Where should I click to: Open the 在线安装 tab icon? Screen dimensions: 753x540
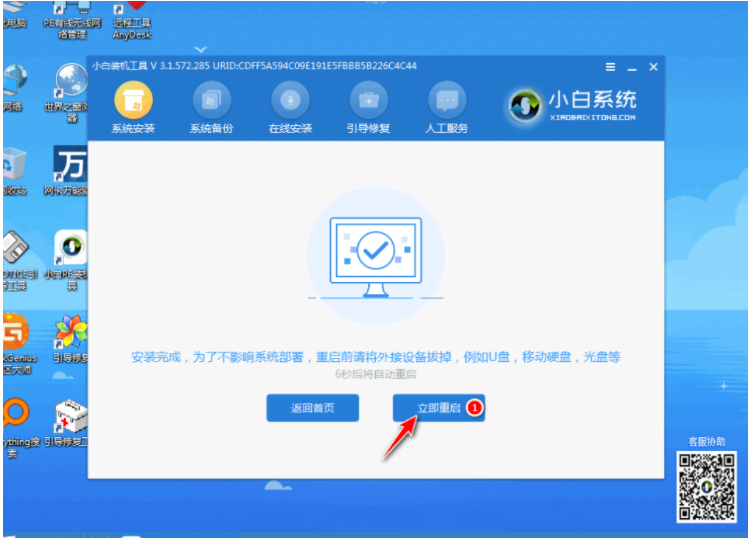290,99
